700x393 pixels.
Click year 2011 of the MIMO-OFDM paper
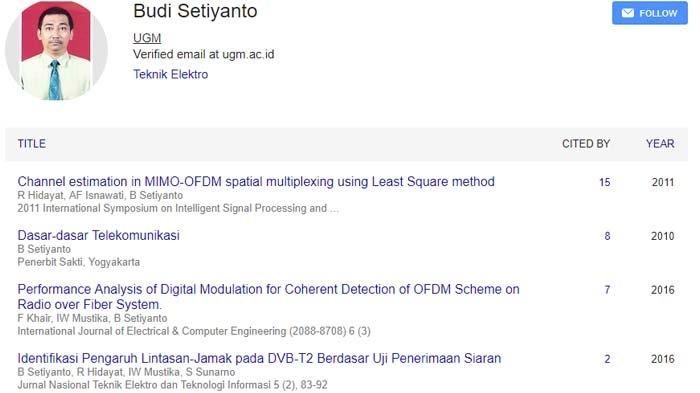[x=663, y=182]
